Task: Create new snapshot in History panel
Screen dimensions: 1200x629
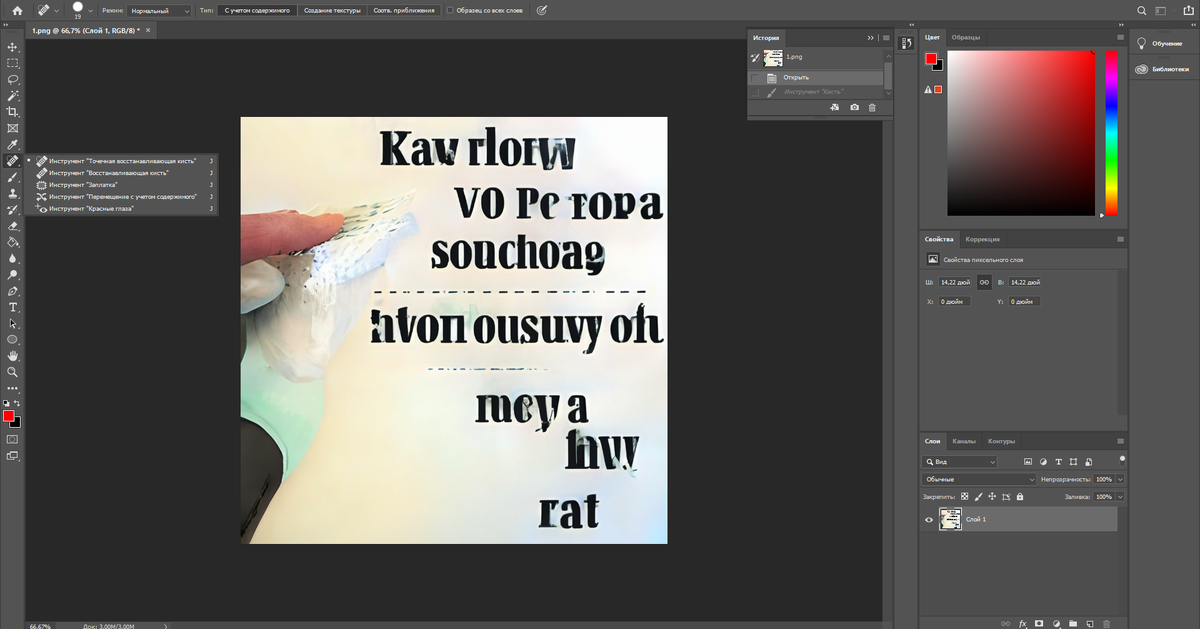Action: [x=854, y=107]
